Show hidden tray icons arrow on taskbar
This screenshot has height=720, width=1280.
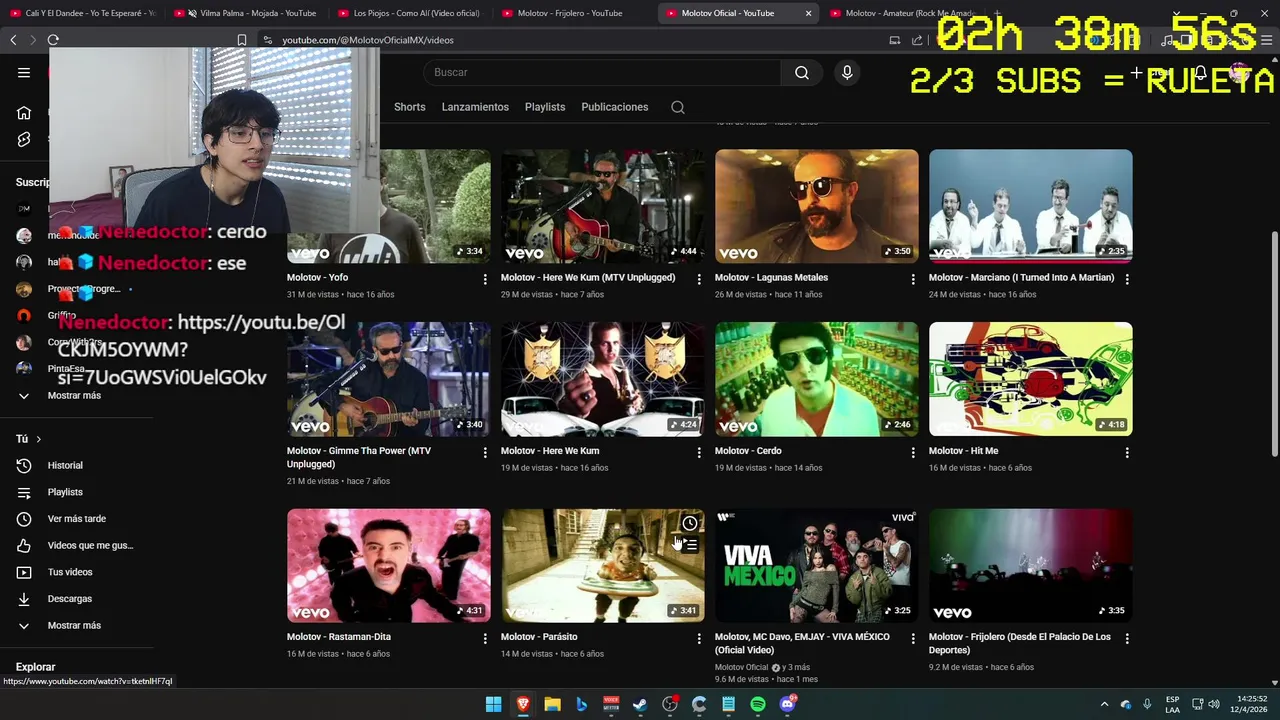[1104, 704]
